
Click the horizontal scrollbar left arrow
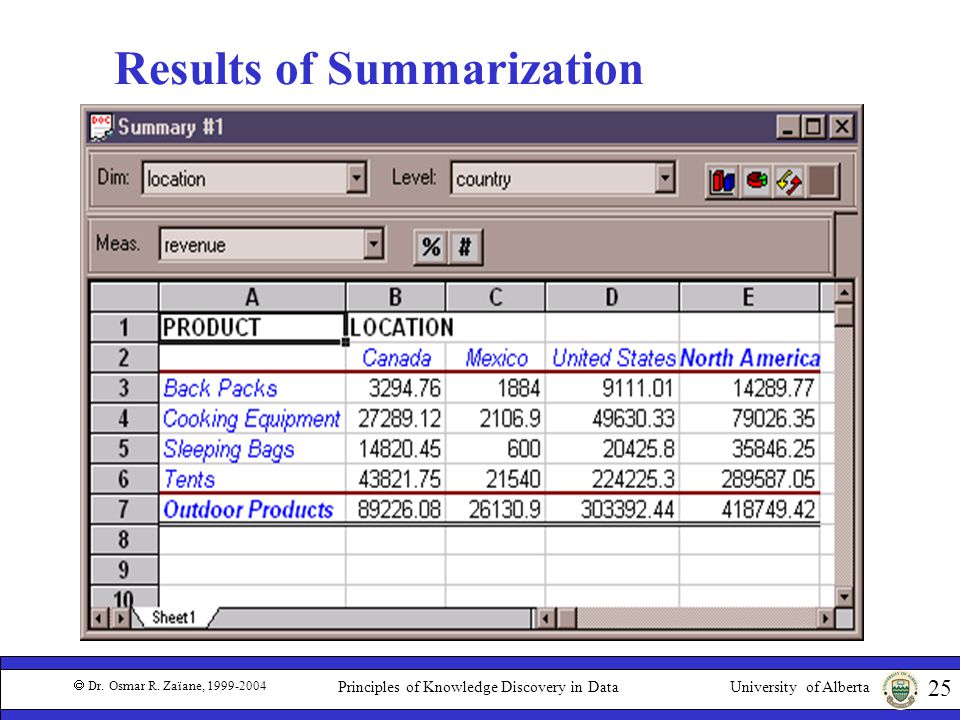(547, 618)
